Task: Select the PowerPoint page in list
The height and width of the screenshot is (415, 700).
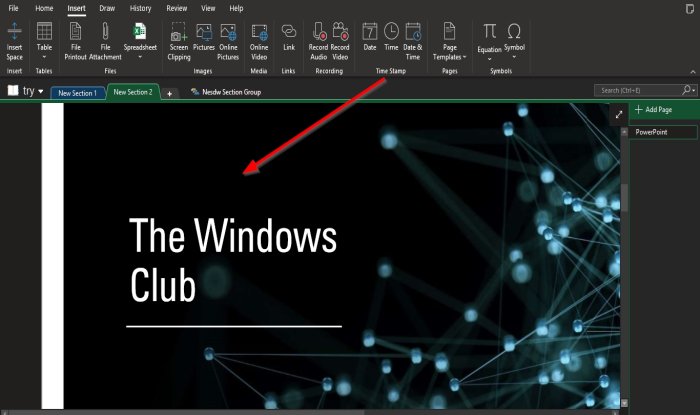Action: coord(663,132)
